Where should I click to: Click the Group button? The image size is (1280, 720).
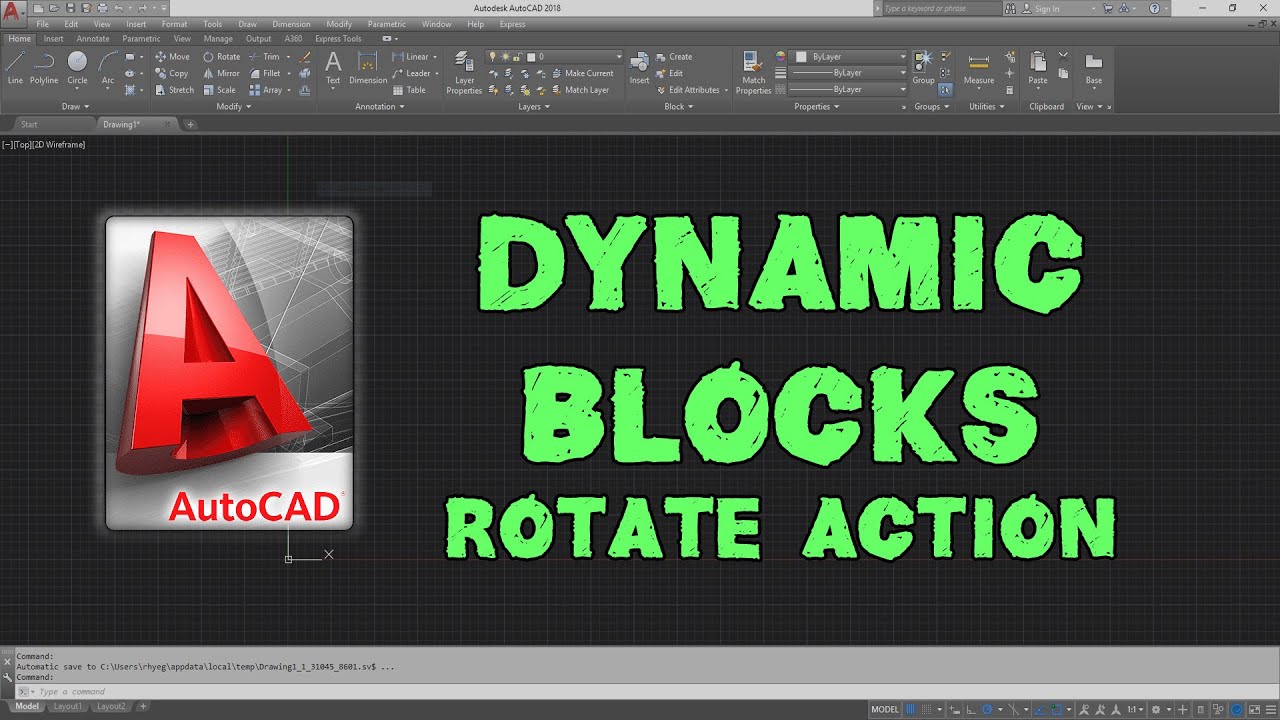tap(923, 68)
